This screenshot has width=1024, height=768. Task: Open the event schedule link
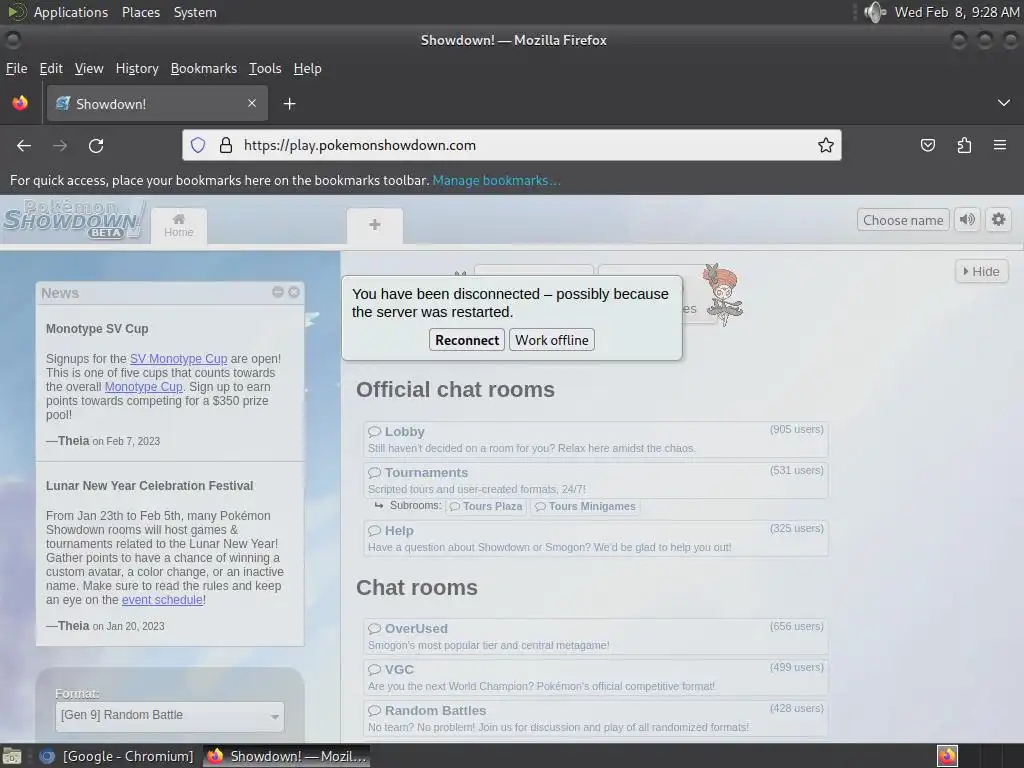(162, 600)
